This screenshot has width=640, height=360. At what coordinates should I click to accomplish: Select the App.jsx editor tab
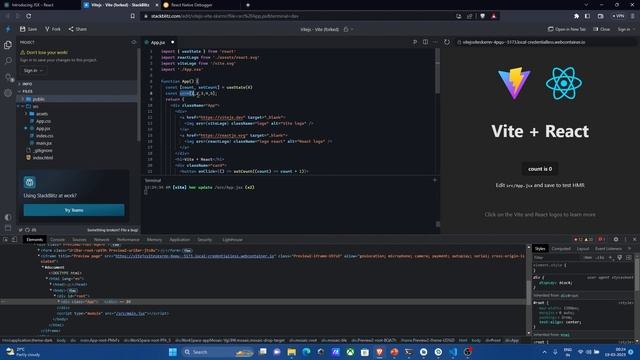click(158, 42)
